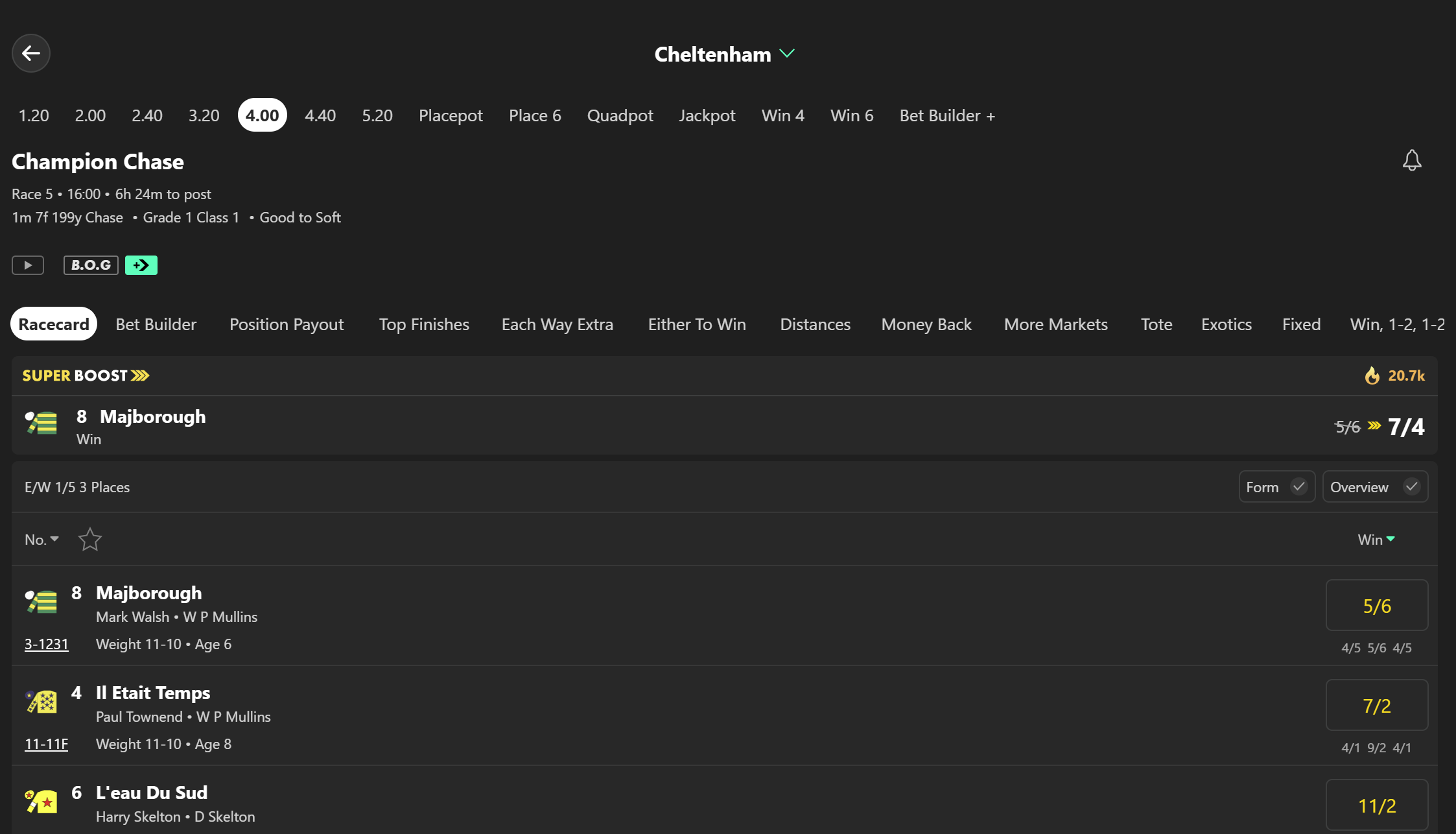Click the E/W 1/5 3 Places terms
1456x834 pixels.
pos(77,487)
